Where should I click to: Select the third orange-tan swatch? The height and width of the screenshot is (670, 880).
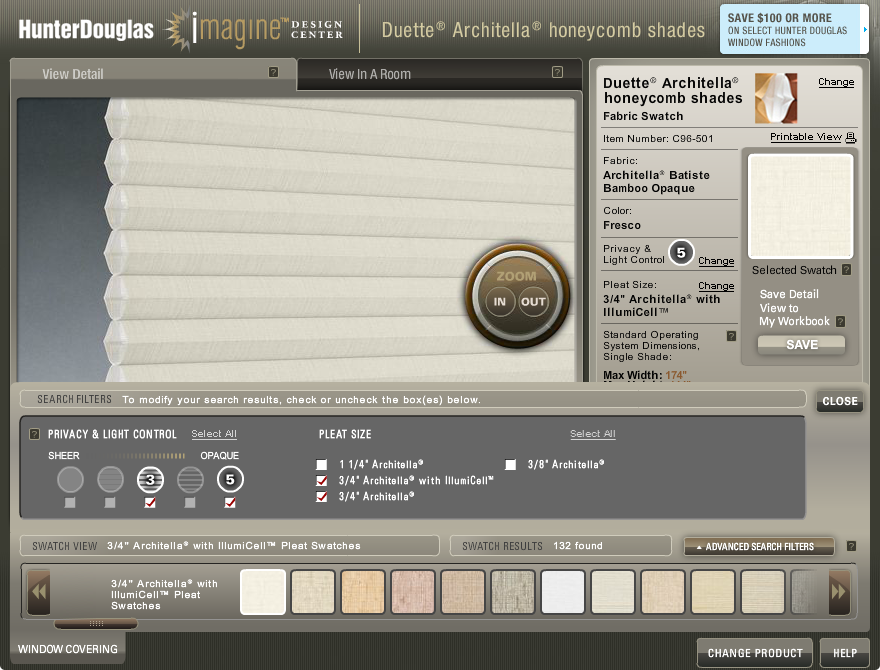(363, 592)
